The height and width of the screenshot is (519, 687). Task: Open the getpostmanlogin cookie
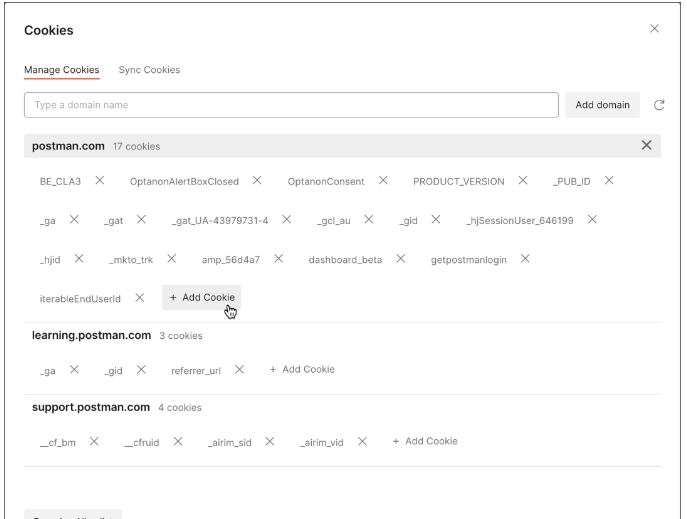click(x=468, y=258)
